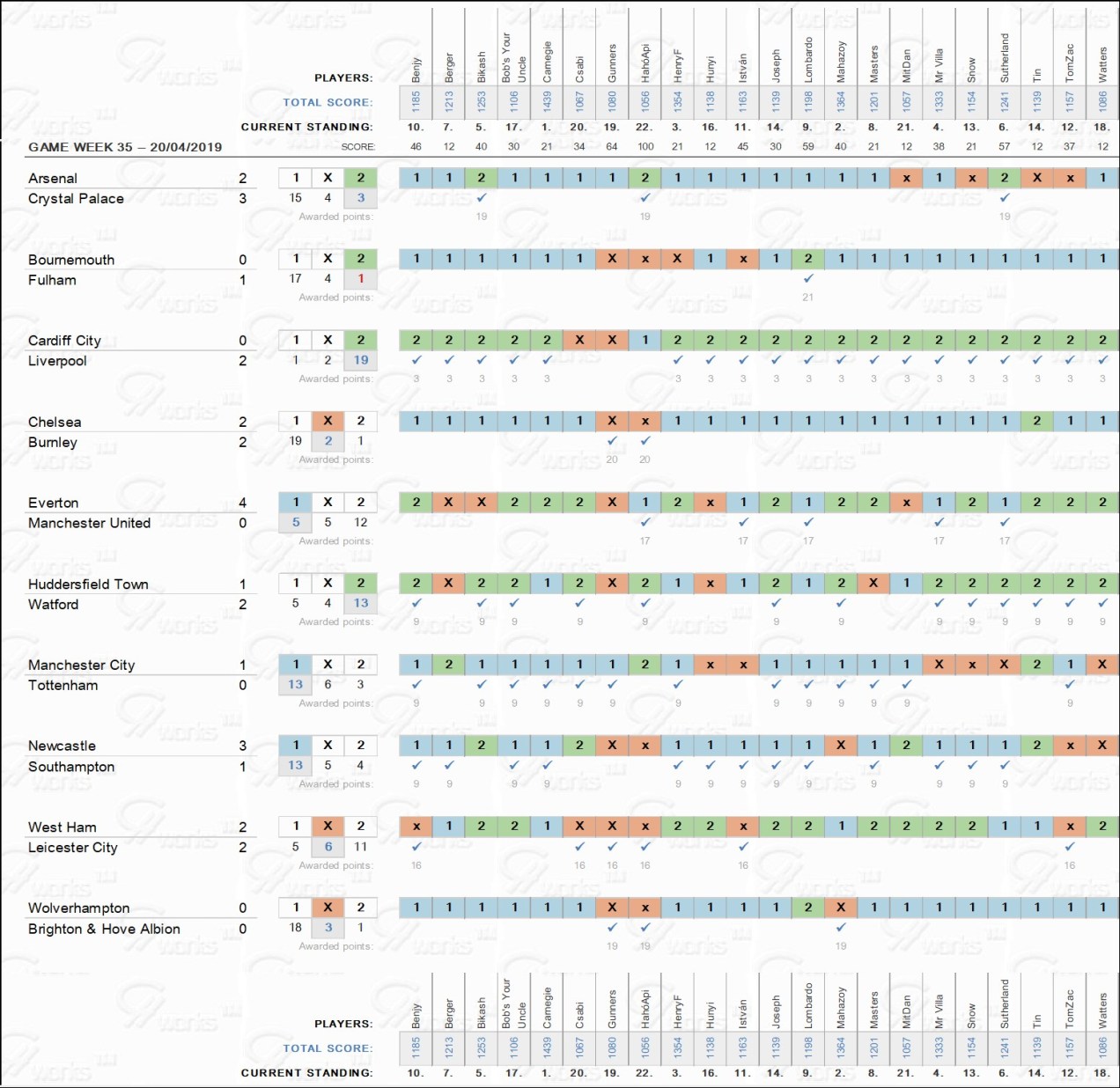Click the 'Brighton & Hove Albion' team name
Screen dimensions: 1120x1088
pos(104,929)
